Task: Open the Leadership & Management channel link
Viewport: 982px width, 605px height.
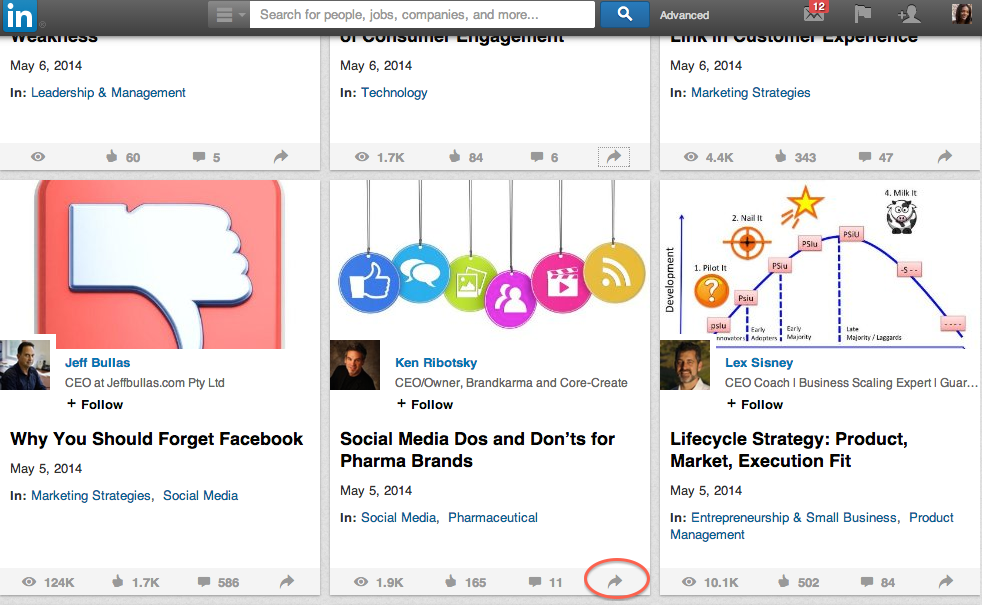Action: (108, 93)
